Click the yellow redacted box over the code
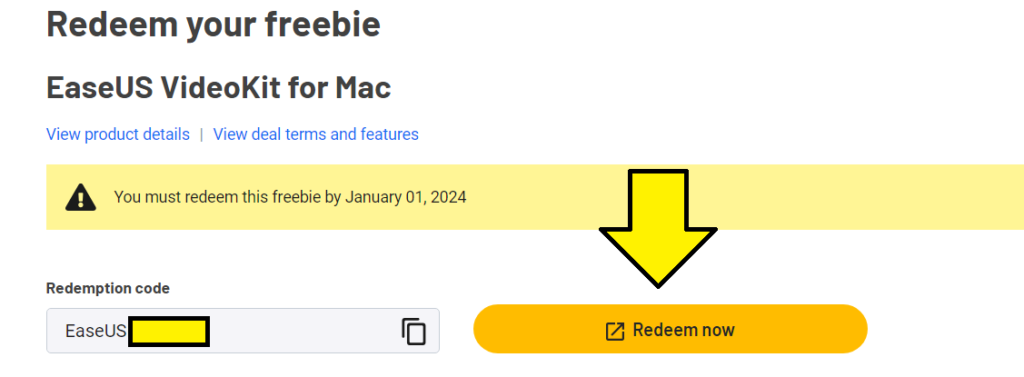This screenshot has height=377, width=1024. click(x=169, y=331)
